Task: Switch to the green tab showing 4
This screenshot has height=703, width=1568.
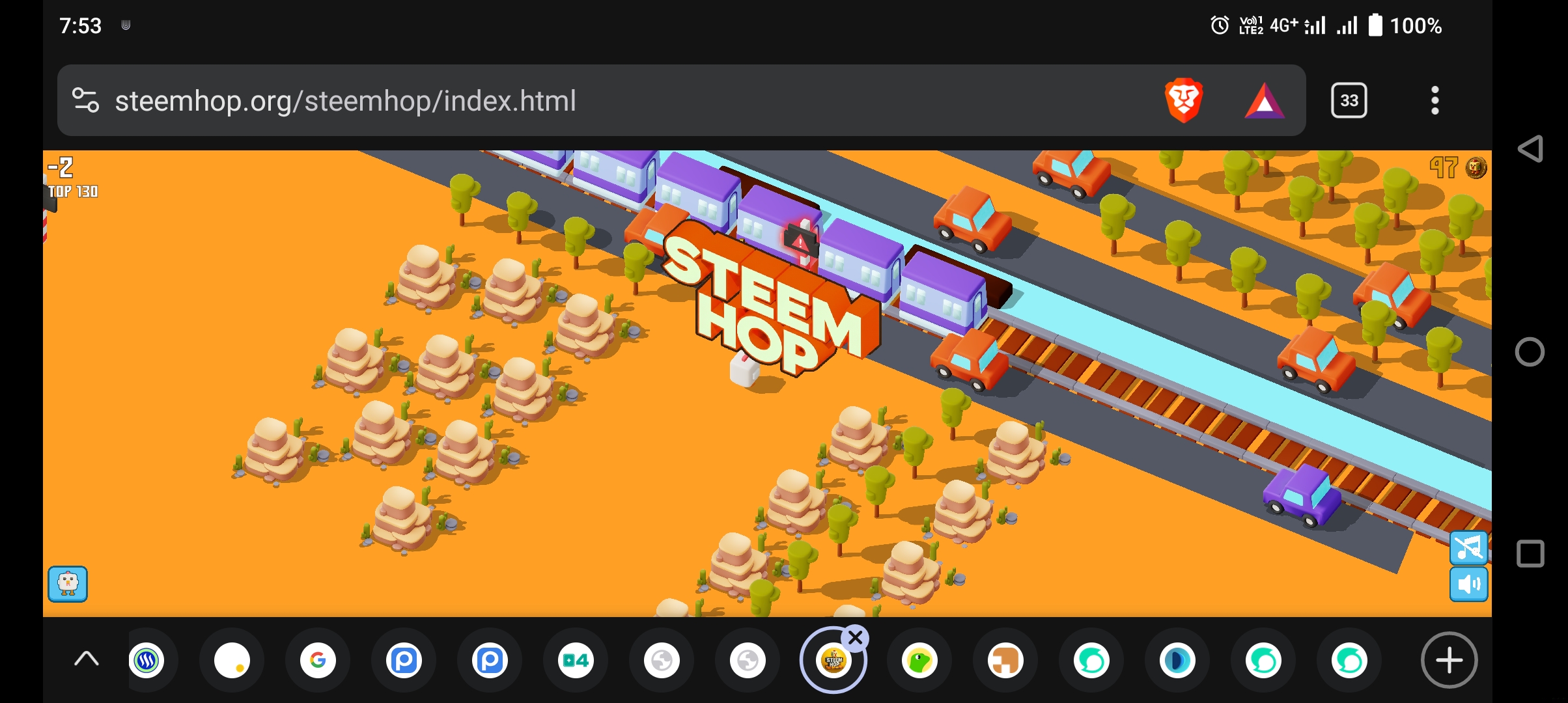Action: 576,661
